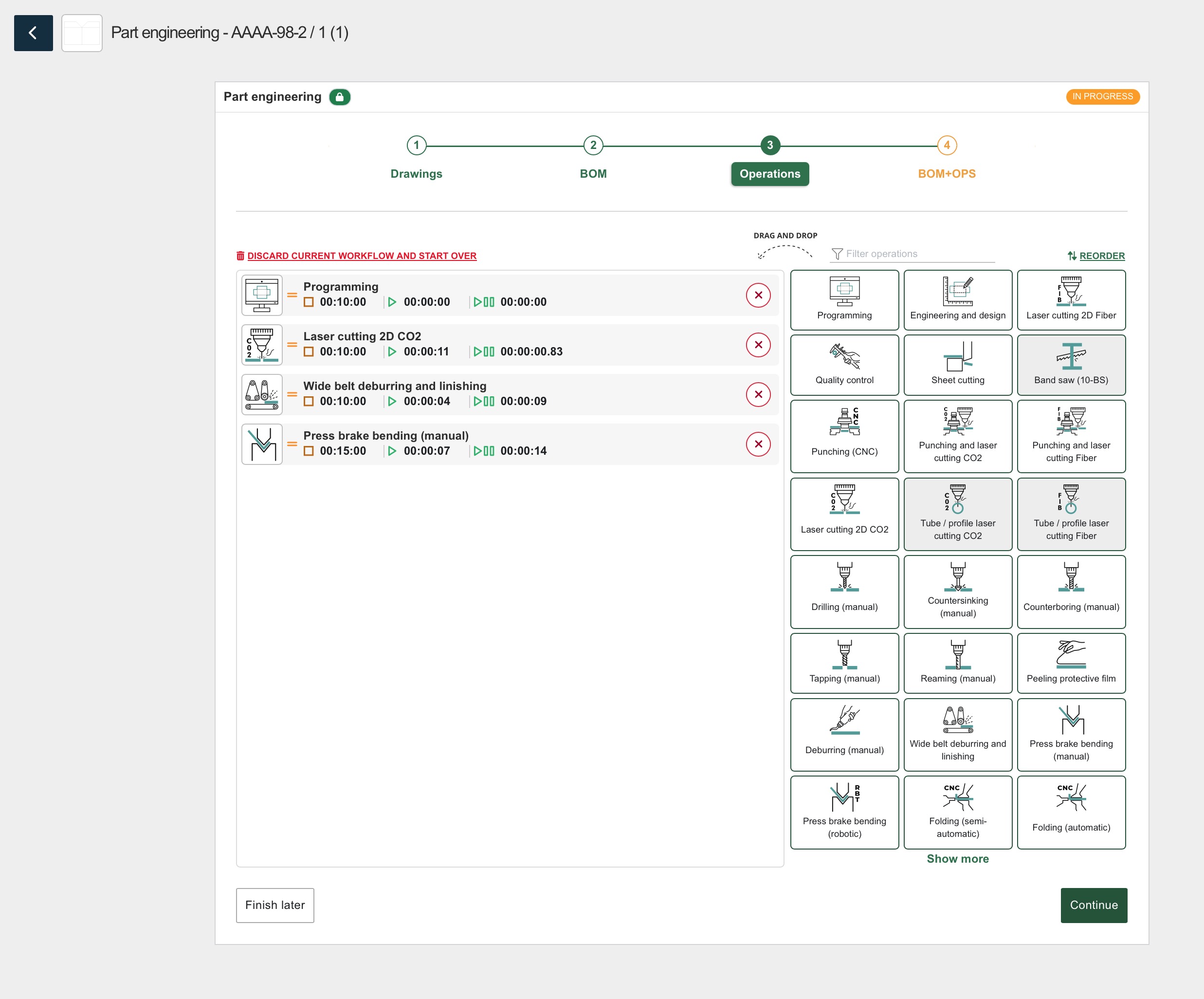Click the green lock icon beside Part engineering
The image size is (1204, 999).
click(x=339, y=97)
